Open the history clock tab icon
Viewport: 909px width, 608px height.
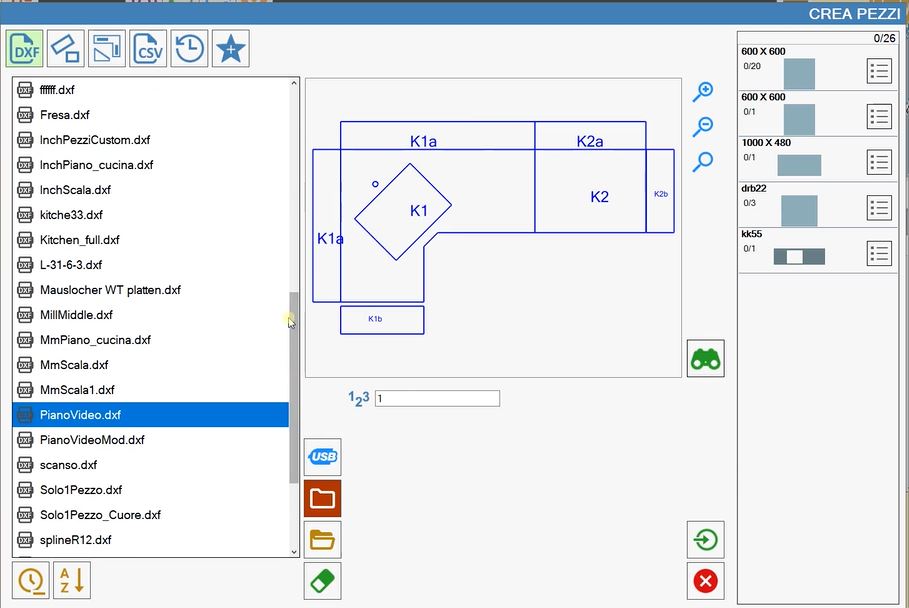click(x=189, y=48)
